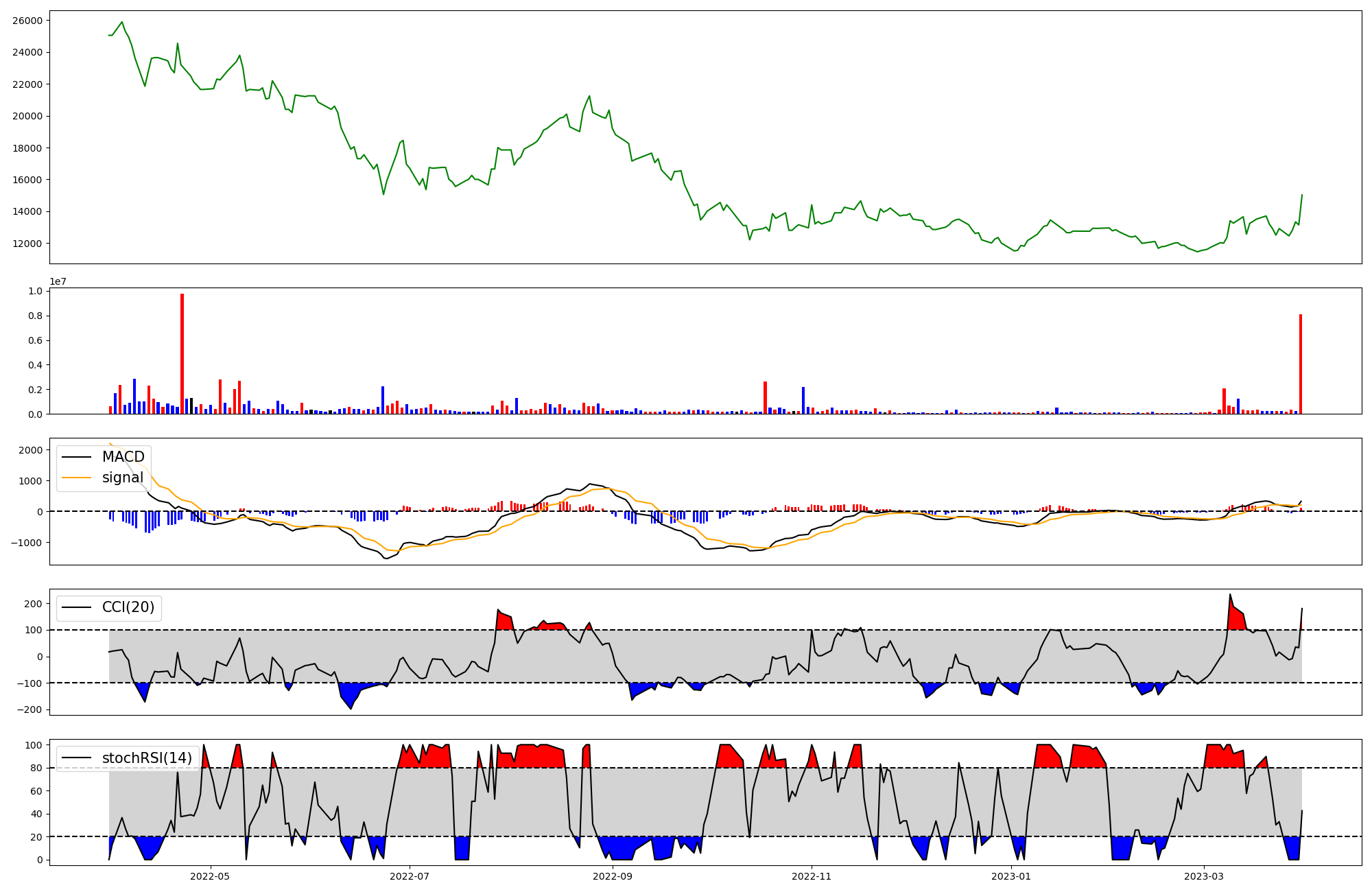Viewport: 1372px width, 892px height.
Task: Click the tallest red volume bar
Action: [x=182, y=353]
